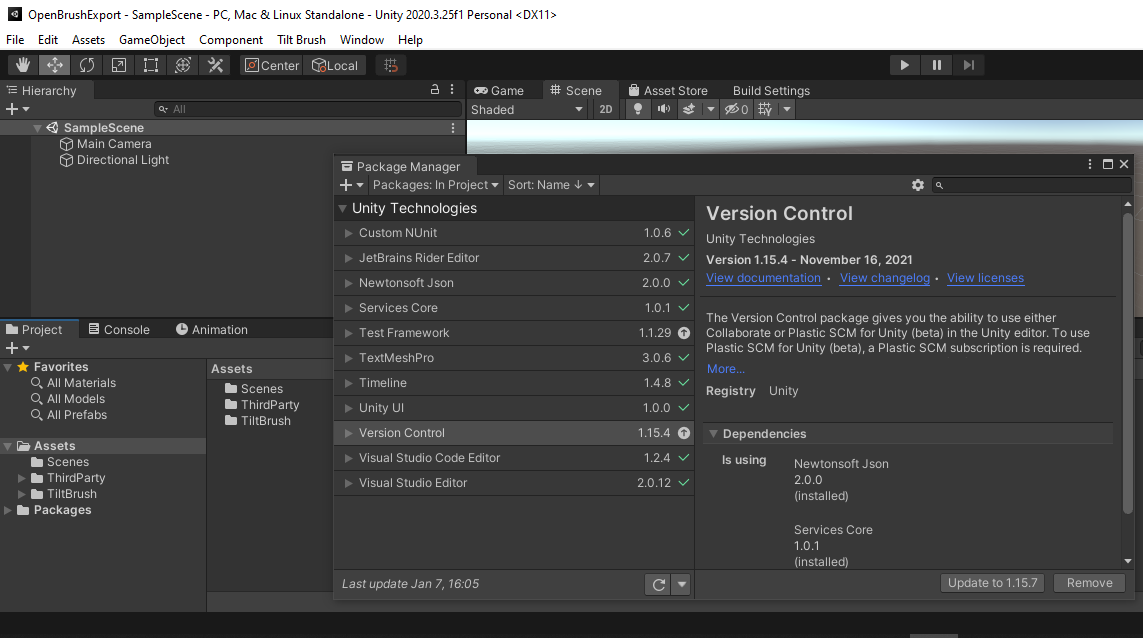1143x638 pixels.
Task: Open the GameObject menu
Action: tap(152, 39)
